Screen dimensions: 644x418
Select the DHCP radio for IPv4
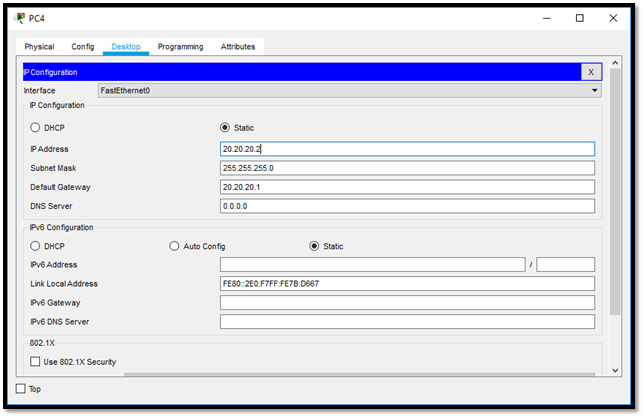pos(36,128)
